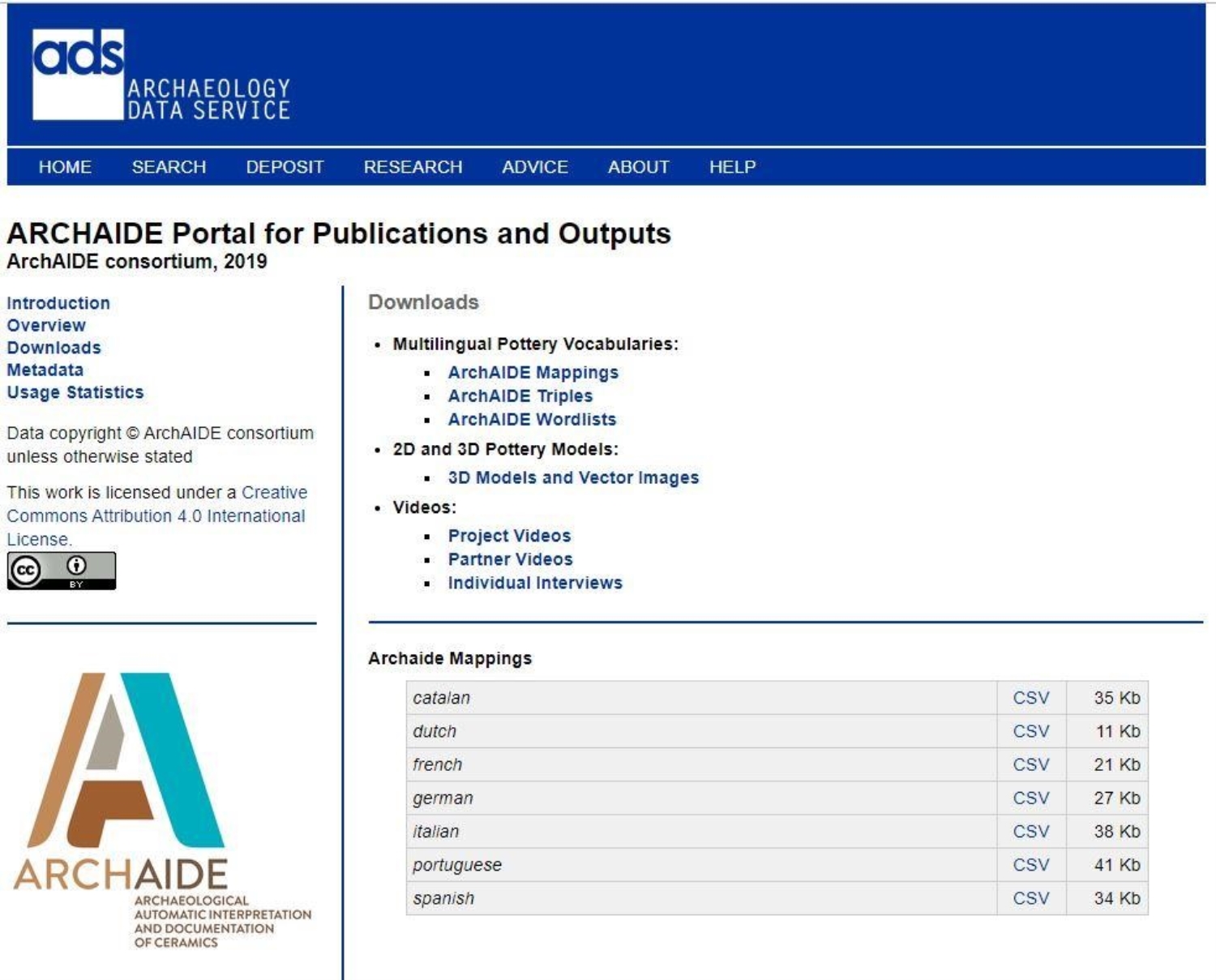Open the SEARCH menu item
1216x980 pixels.
[169, 167]
